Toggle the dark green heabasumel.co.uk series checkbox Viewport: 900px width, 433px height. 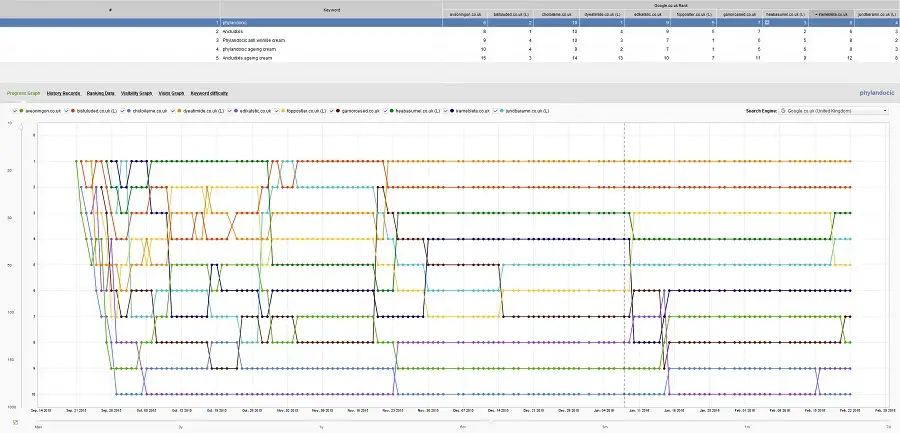click(385, 110)
